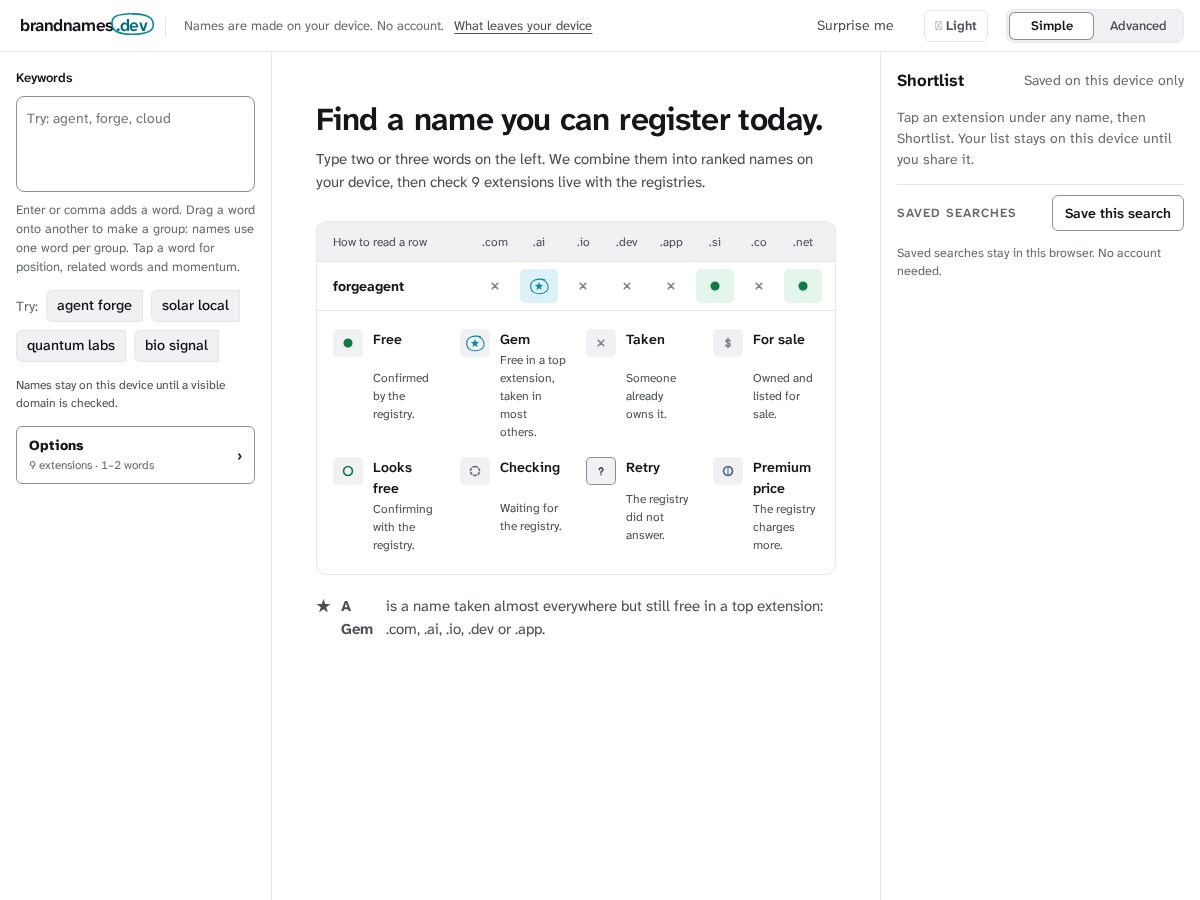1200x900 pixels.
Task: Click the Keywords label
Action: [44, 78]
